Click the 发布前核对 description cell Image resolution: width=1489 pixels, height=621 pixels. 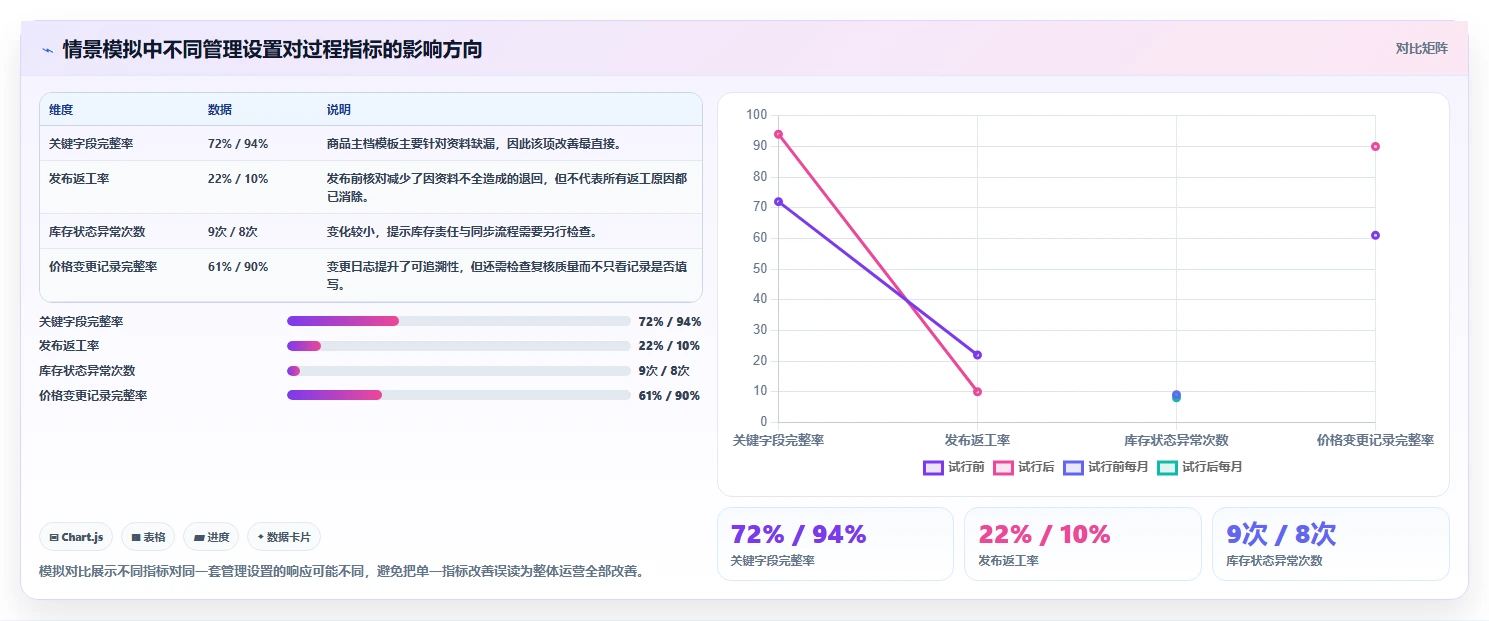[x=507, y=188]
